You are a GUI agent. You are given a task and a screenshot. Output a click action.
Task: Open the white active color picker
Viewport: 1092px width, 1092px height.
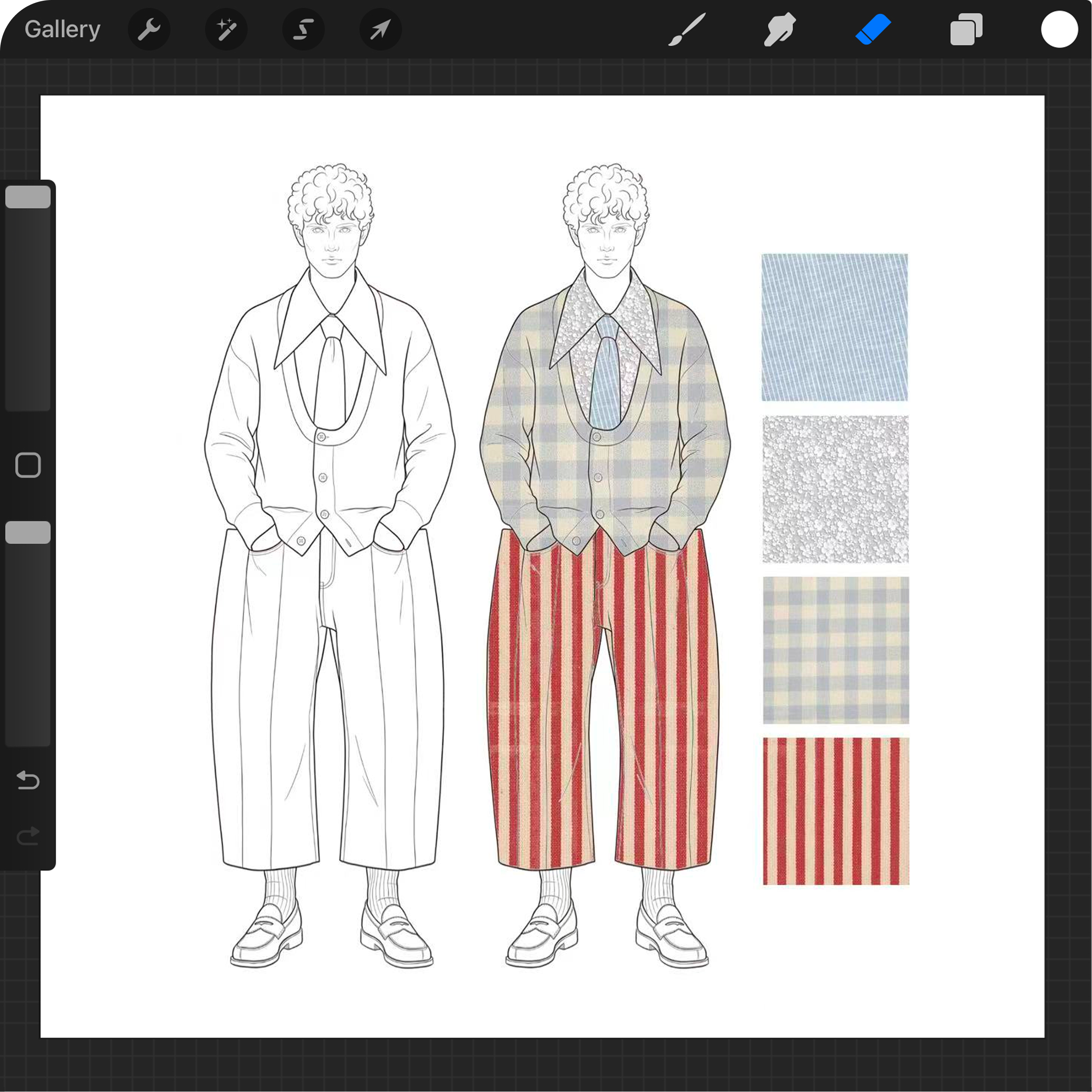click(1059, 29)
